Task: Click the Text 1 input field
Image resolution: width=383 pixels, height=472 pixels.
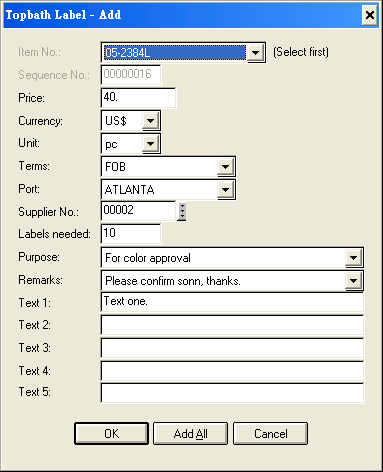Action: pos(232,302)
